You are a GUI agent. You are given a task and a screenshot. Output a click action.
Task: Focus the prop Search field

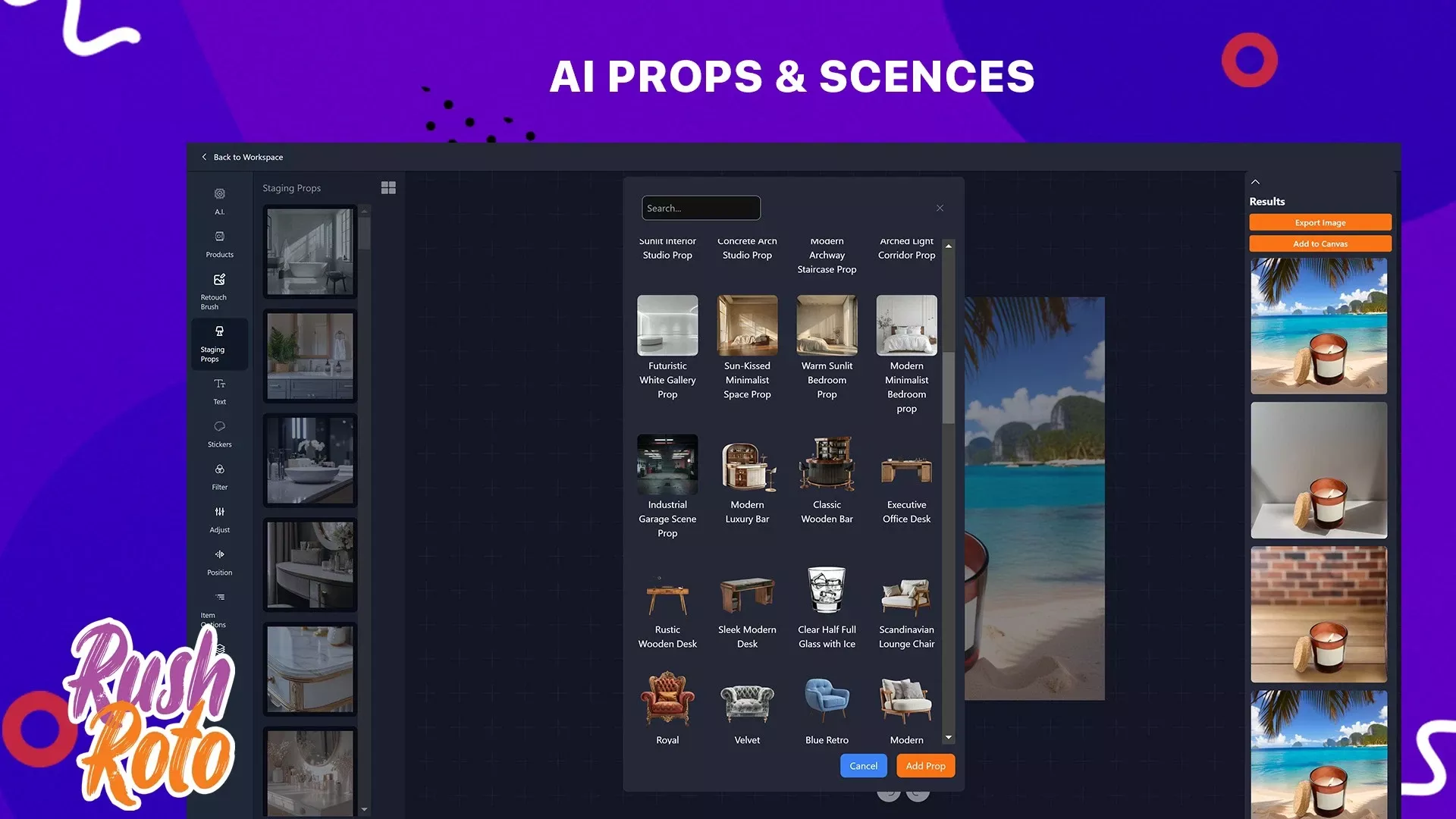point(700,208)
